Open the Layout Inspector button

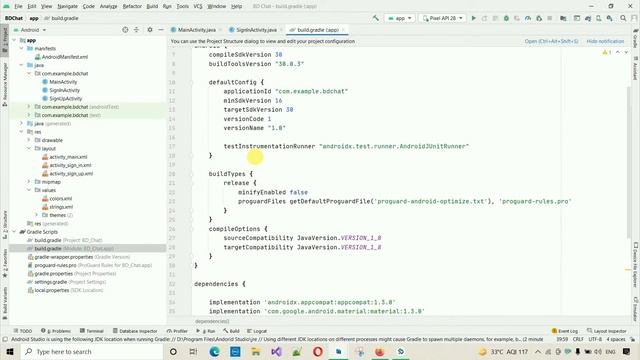(607, 331)
